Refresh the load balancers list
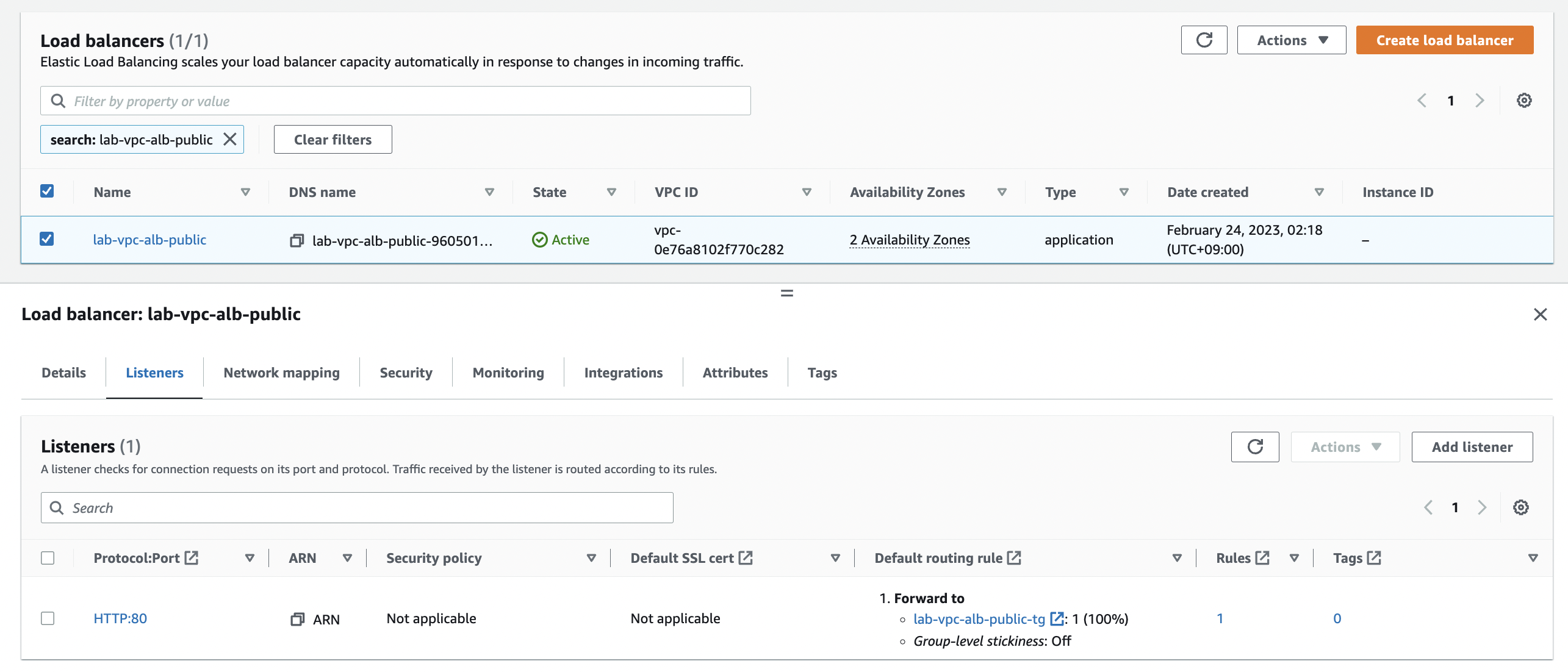Viewport: 1568px width, 672px height. pyautogui.click(x=1204, y=40)
